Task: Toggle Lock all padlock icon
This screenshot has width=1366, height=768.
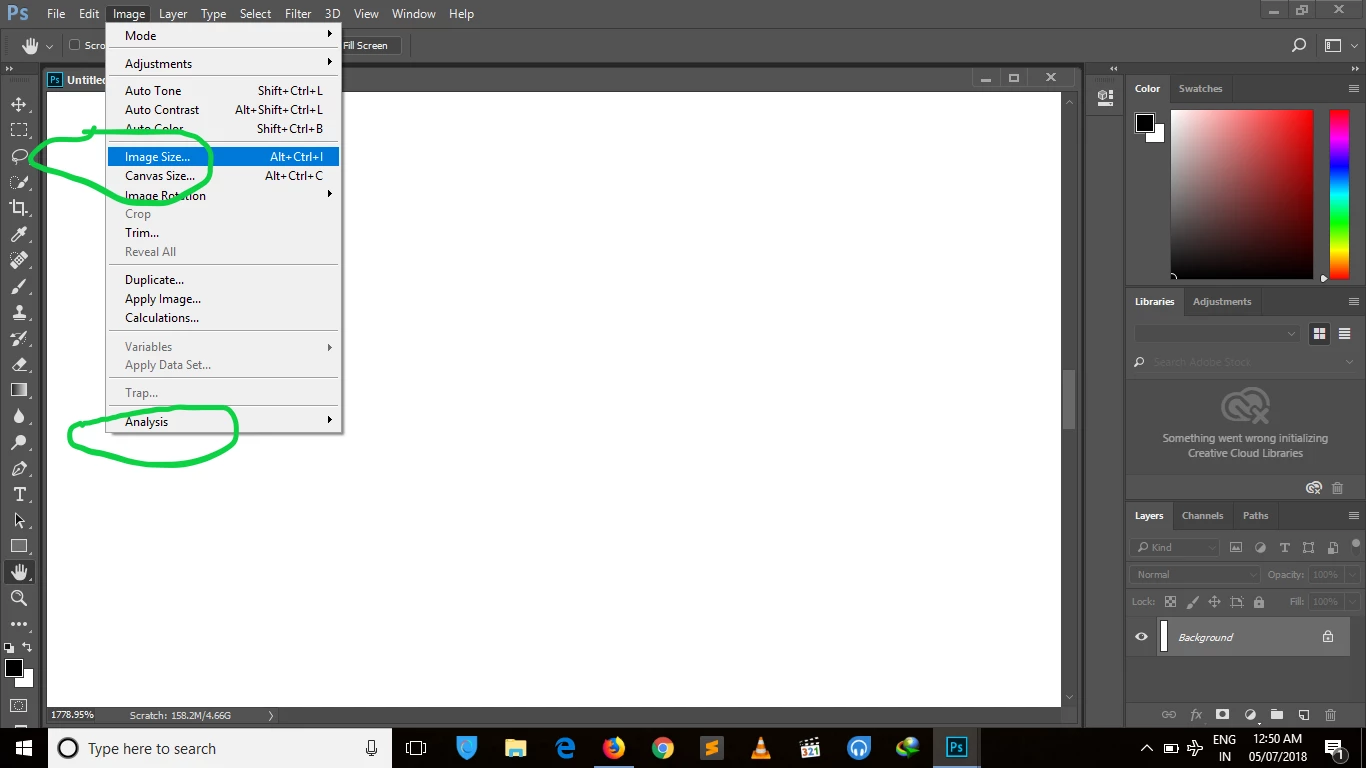Action: [1259, 602]
